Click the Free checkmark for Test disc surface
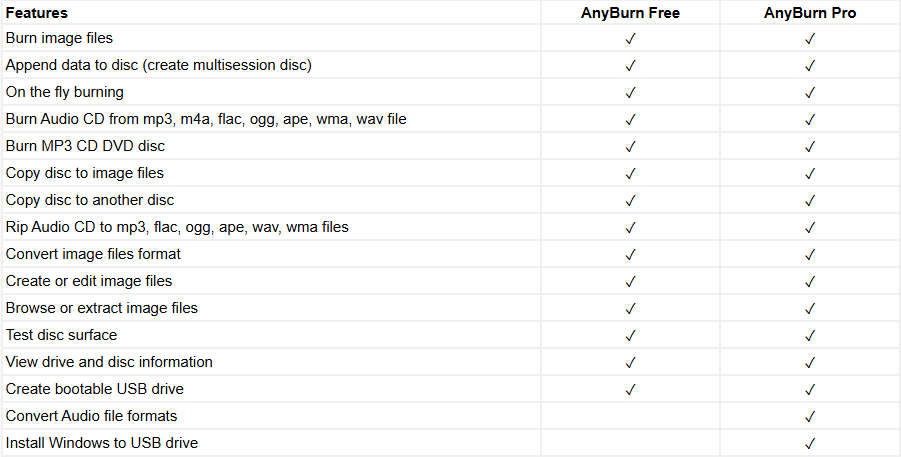Screen dimensions: 901x457 (630, 336)
